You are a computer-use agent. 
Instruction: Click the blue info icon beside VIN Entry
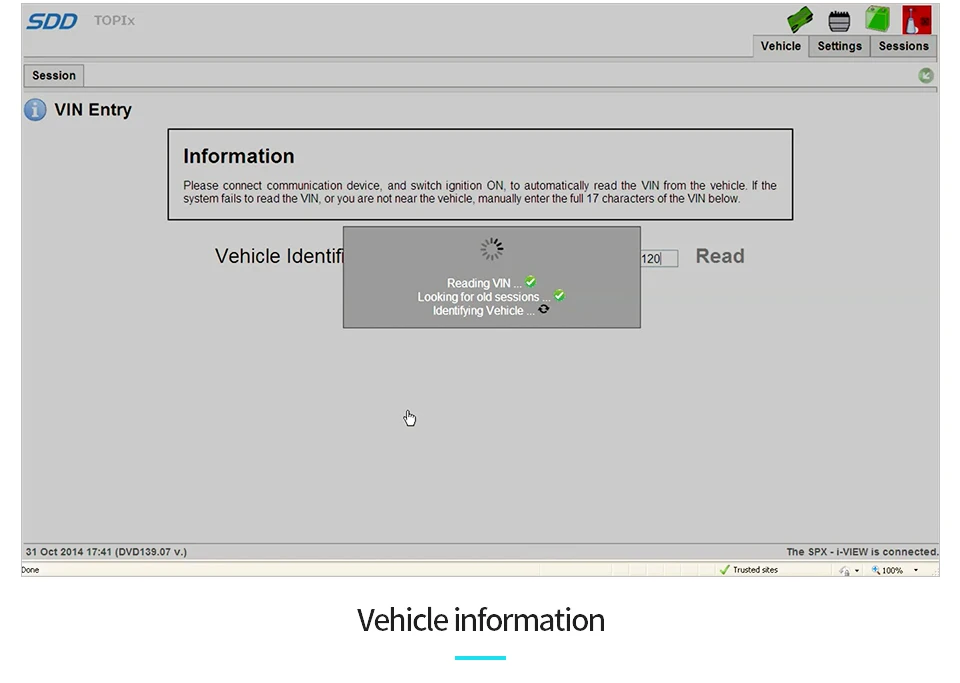(35, 110)
